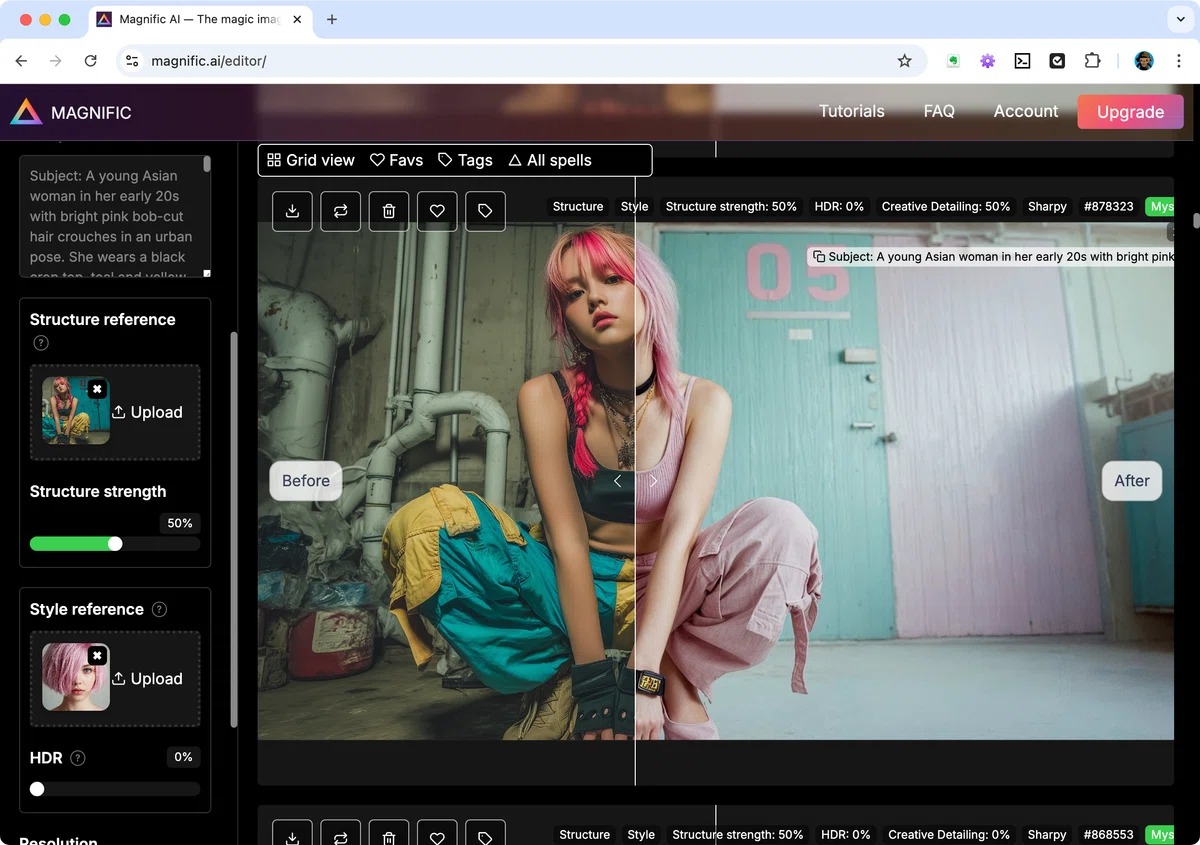
Task: Open the Account menu
Action: [1026, 112]
